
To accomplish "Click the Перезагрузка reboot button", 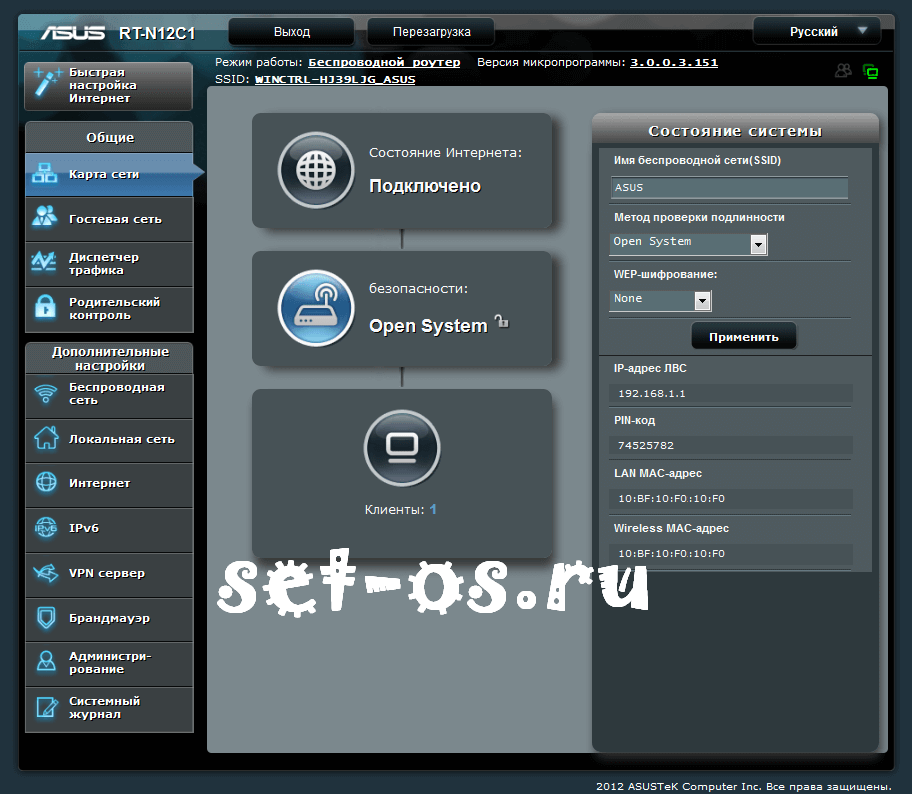I will coord(432,32).
